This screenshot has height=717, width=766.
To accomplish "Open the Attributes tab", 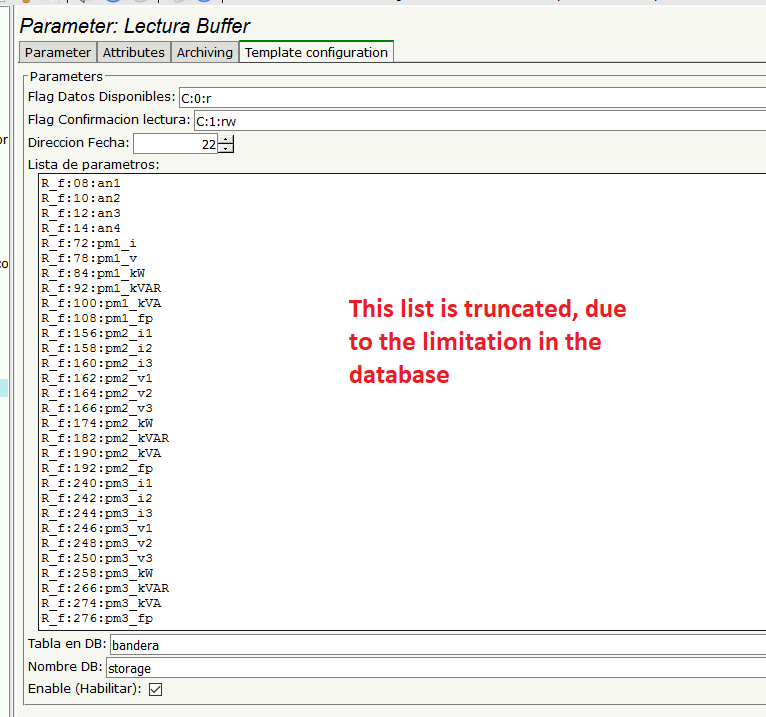I will [x=133, y=52].
